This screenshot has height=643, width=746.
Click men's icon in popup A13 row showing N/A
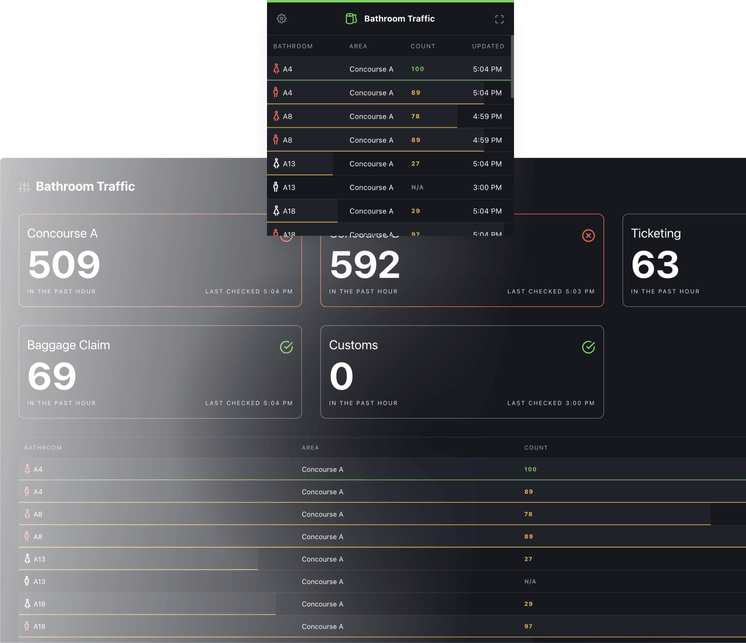275,187
